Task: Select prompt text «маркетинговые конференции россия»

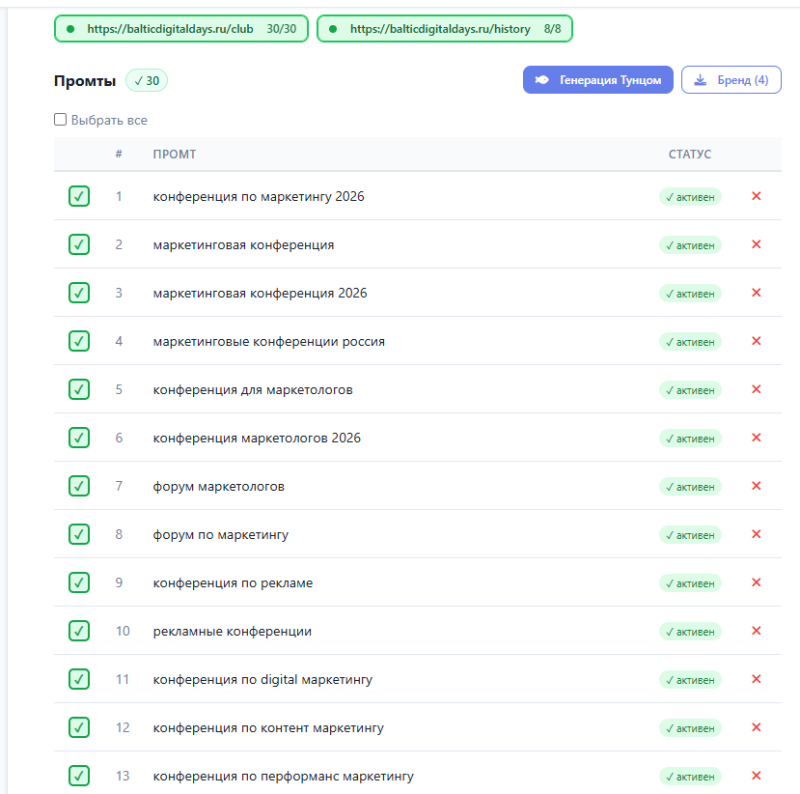Action: [x=269, y=341]
